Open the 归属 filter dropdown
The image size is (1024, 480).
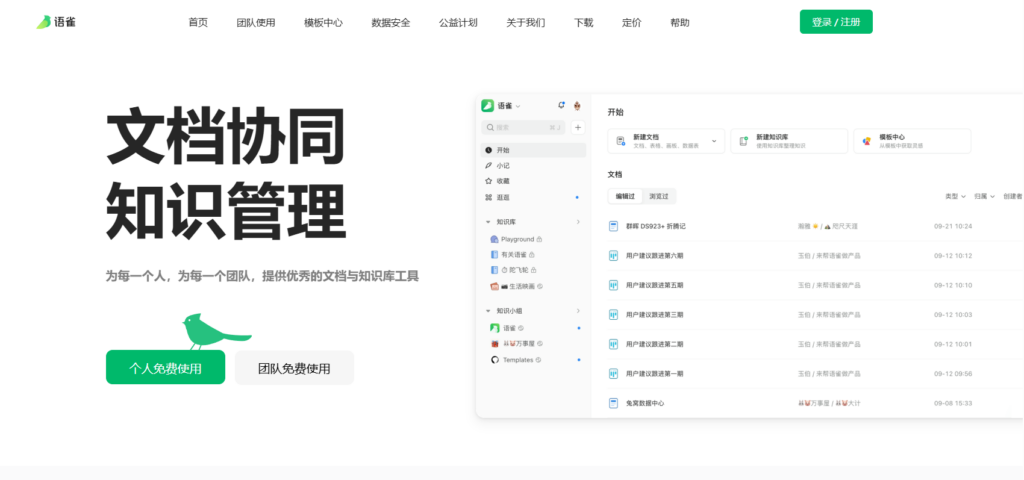984,196
